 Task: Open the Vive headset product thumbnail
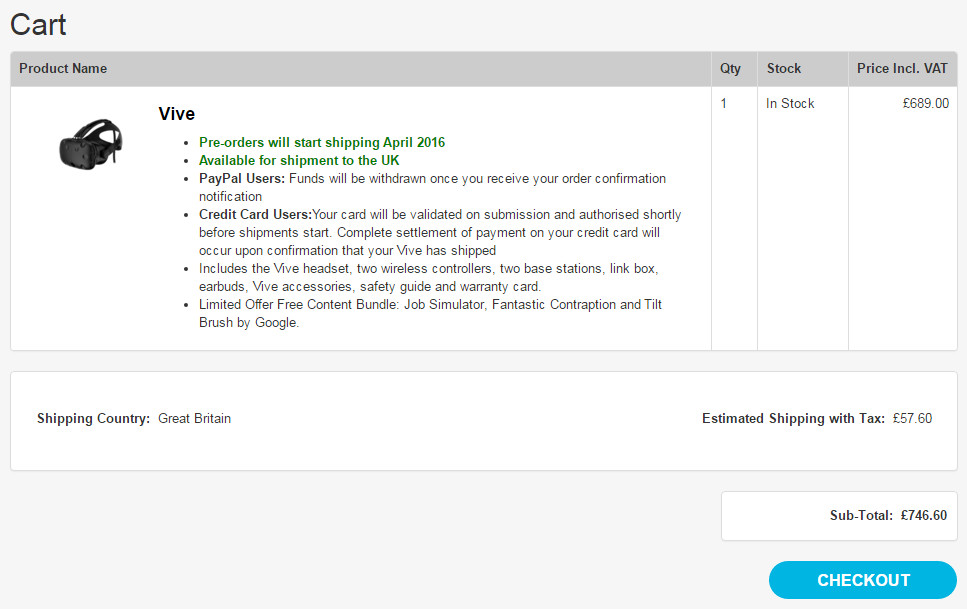(91, 144)
